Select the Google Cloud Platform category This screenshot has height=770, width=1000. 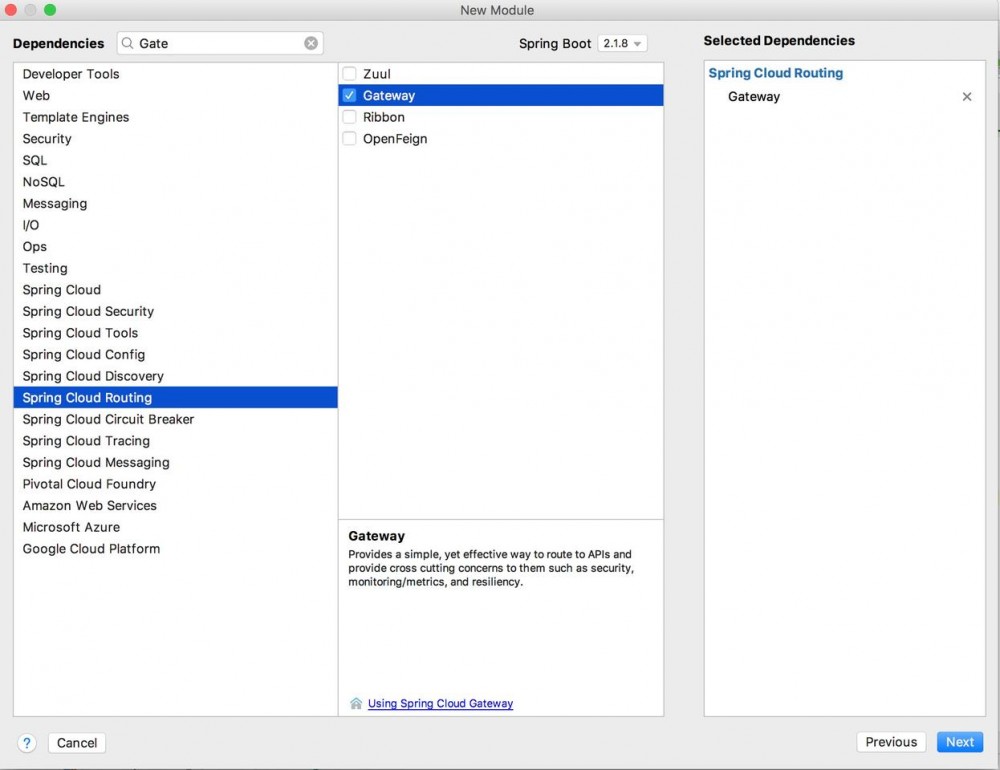(x=175, y=549)
